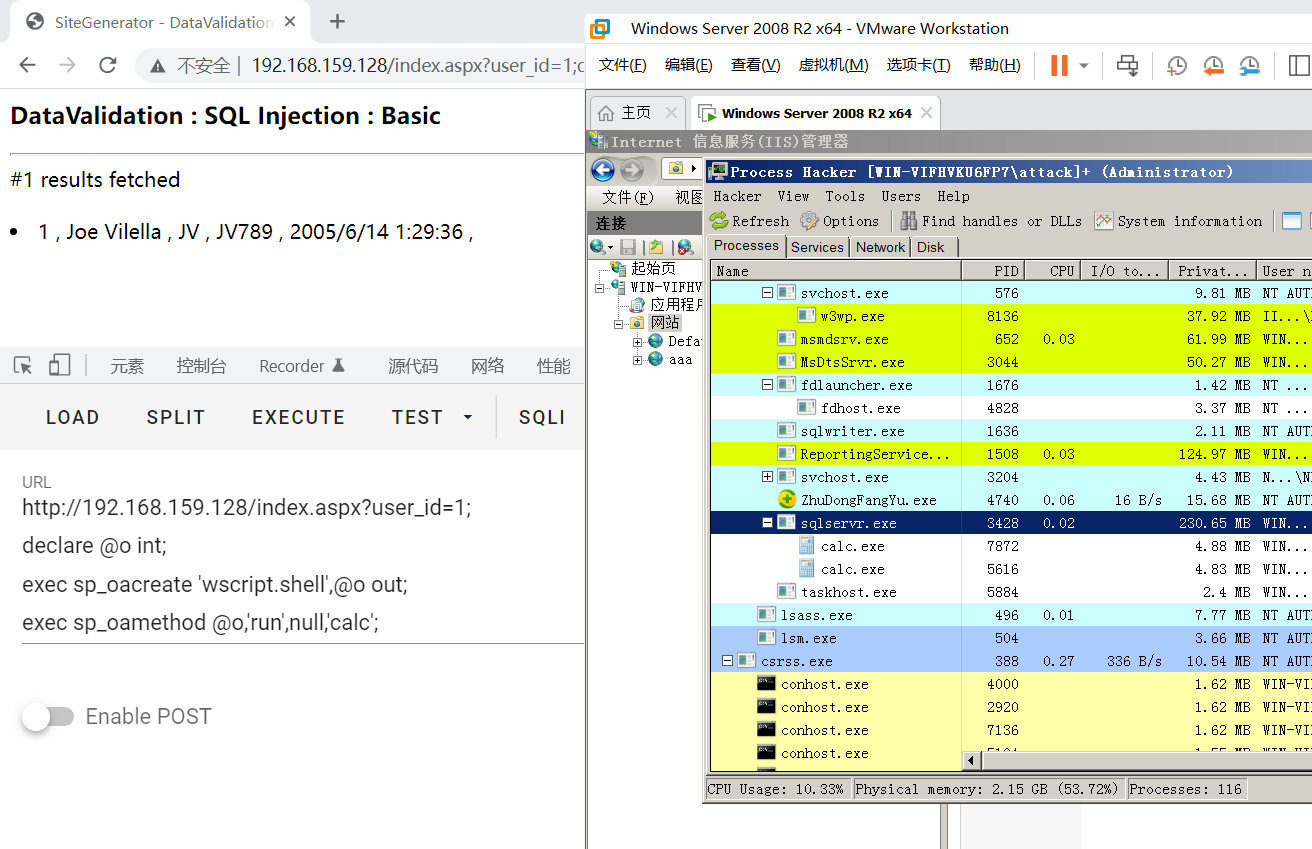Open the Users menu in Process Hacker

(901, 196)
